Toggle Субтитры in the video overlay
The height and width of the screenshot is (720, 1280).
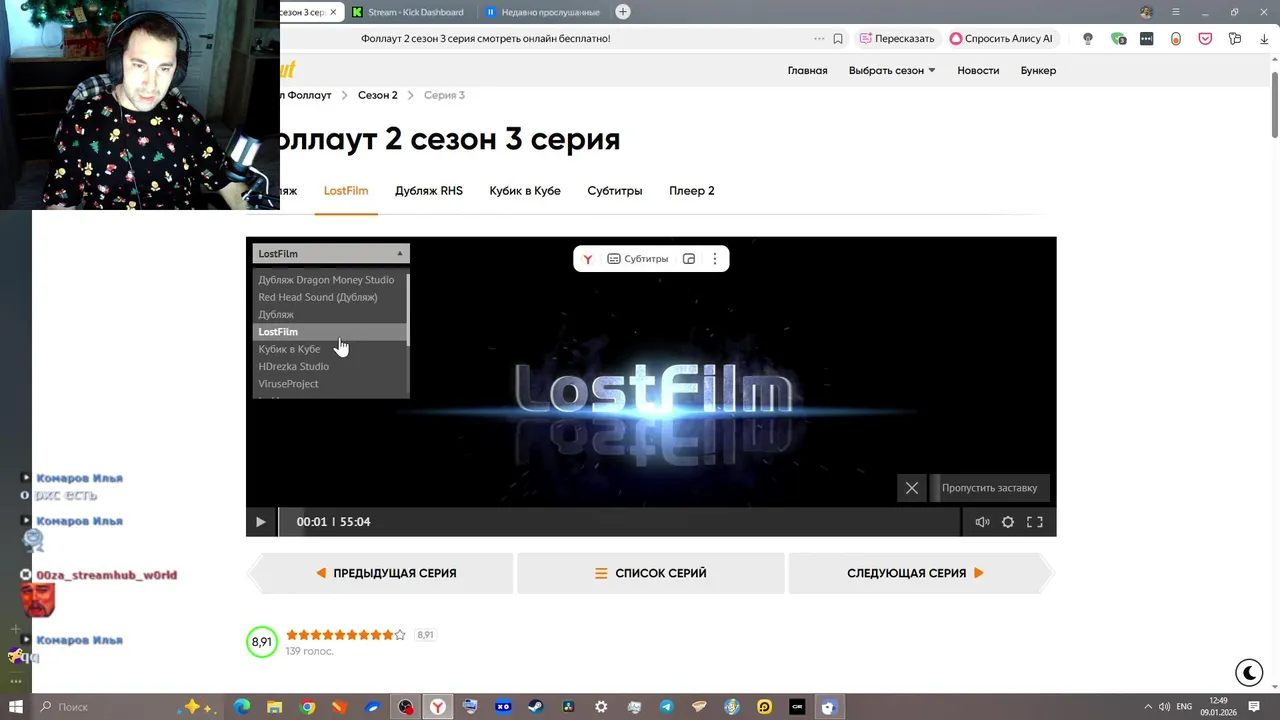(638, 259)
